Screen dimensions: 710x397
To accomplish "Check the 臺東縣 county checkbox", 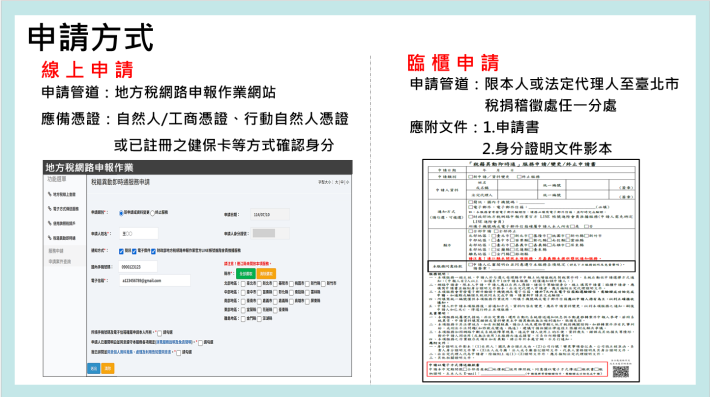I will (275, 310).
